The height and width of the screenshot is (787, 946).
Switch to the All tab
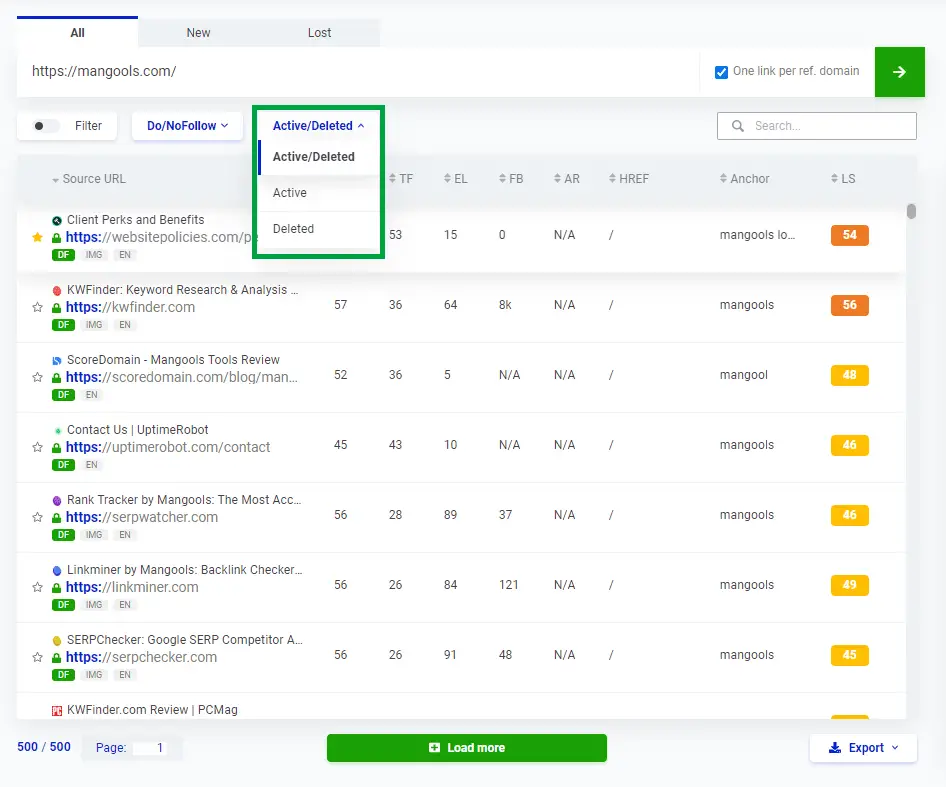coord(77,33)
